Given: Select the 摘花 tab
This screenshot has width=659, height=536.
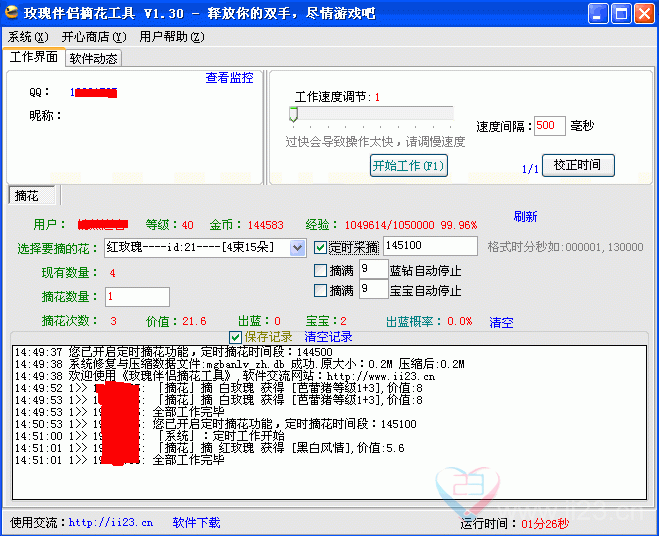Looking at the screenshot, I should pyautogui.click(x=32, y=195).
